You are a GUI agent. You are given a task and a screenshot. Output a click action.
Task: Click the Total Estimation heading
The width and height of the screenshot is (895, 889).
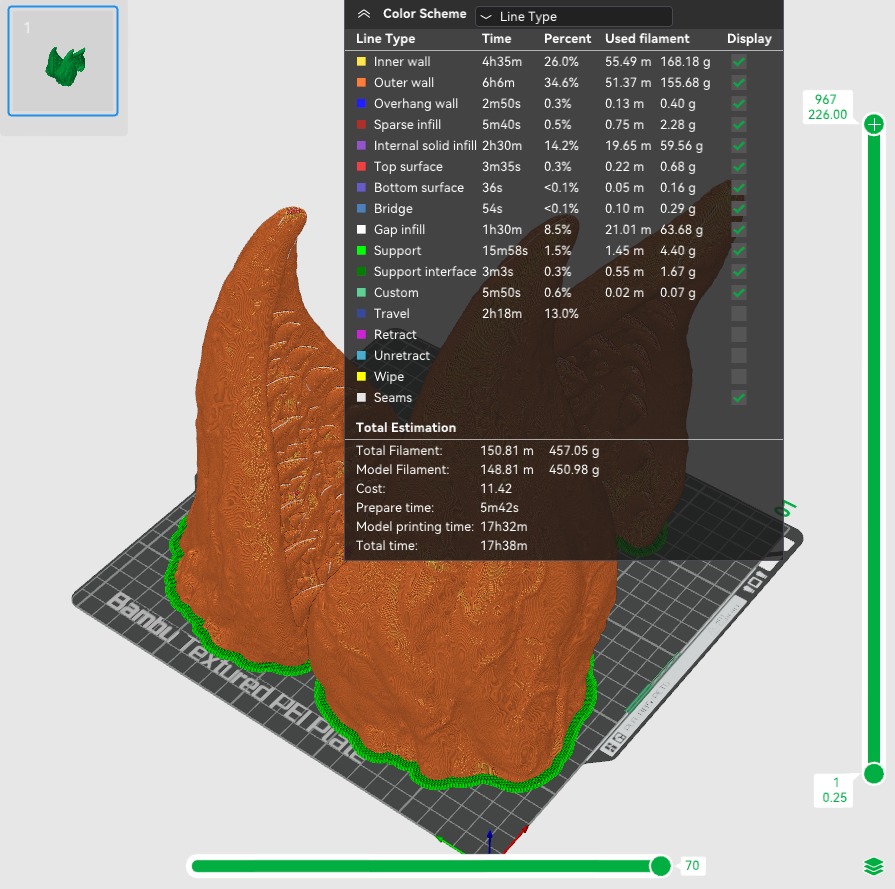point(406,428)
